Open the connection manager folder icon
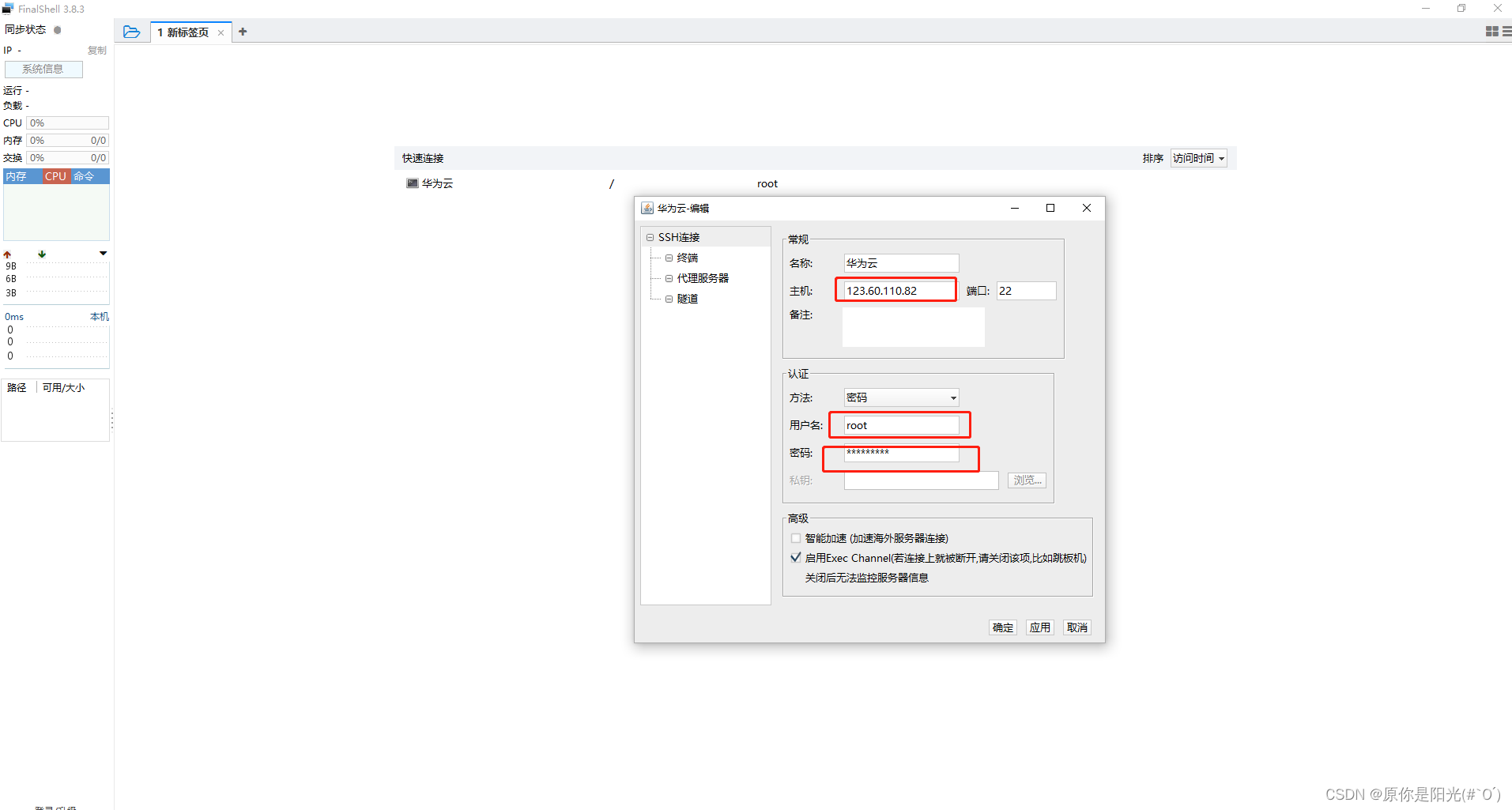Viewport: 1512px width, 810px height. 132,32
